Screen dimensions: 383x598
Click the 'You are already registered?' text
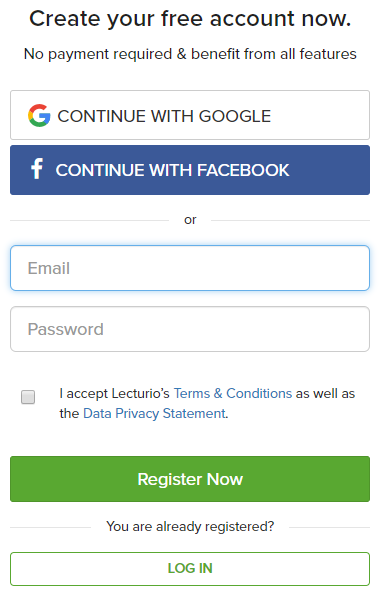pyautogui.click(x=190, y=527)
